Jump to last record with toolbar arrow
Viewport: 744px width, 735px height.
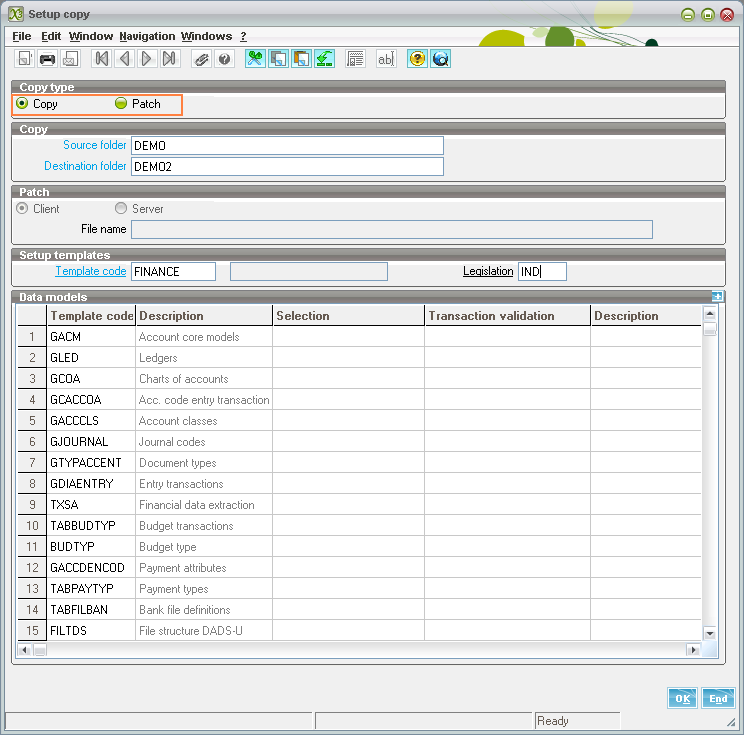coord(169,59)
